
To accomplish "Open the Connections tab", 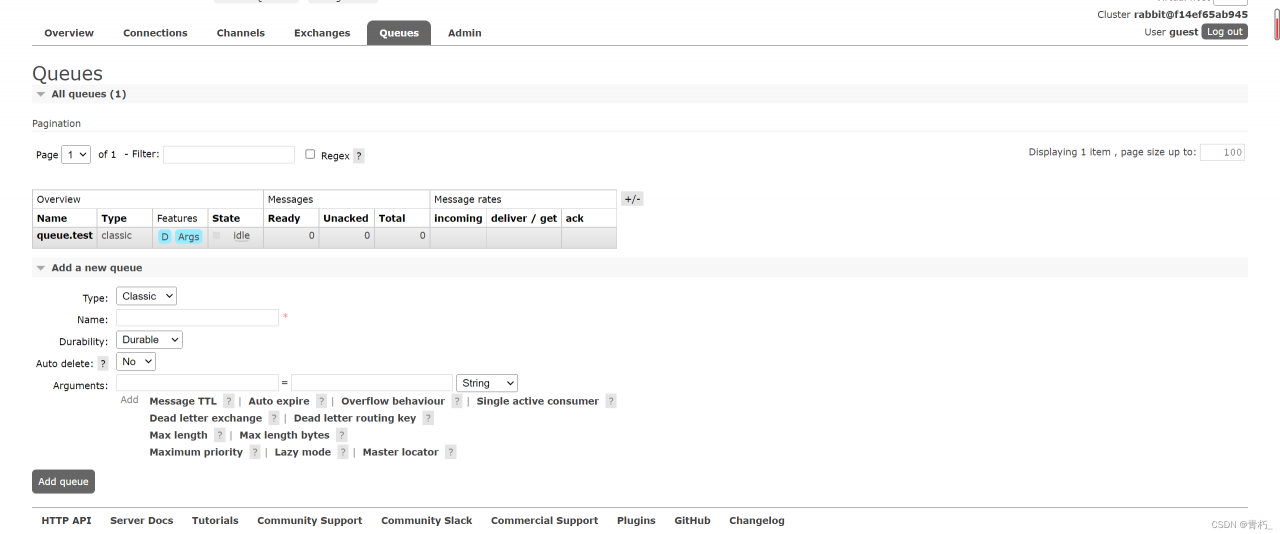I will 155,33.
